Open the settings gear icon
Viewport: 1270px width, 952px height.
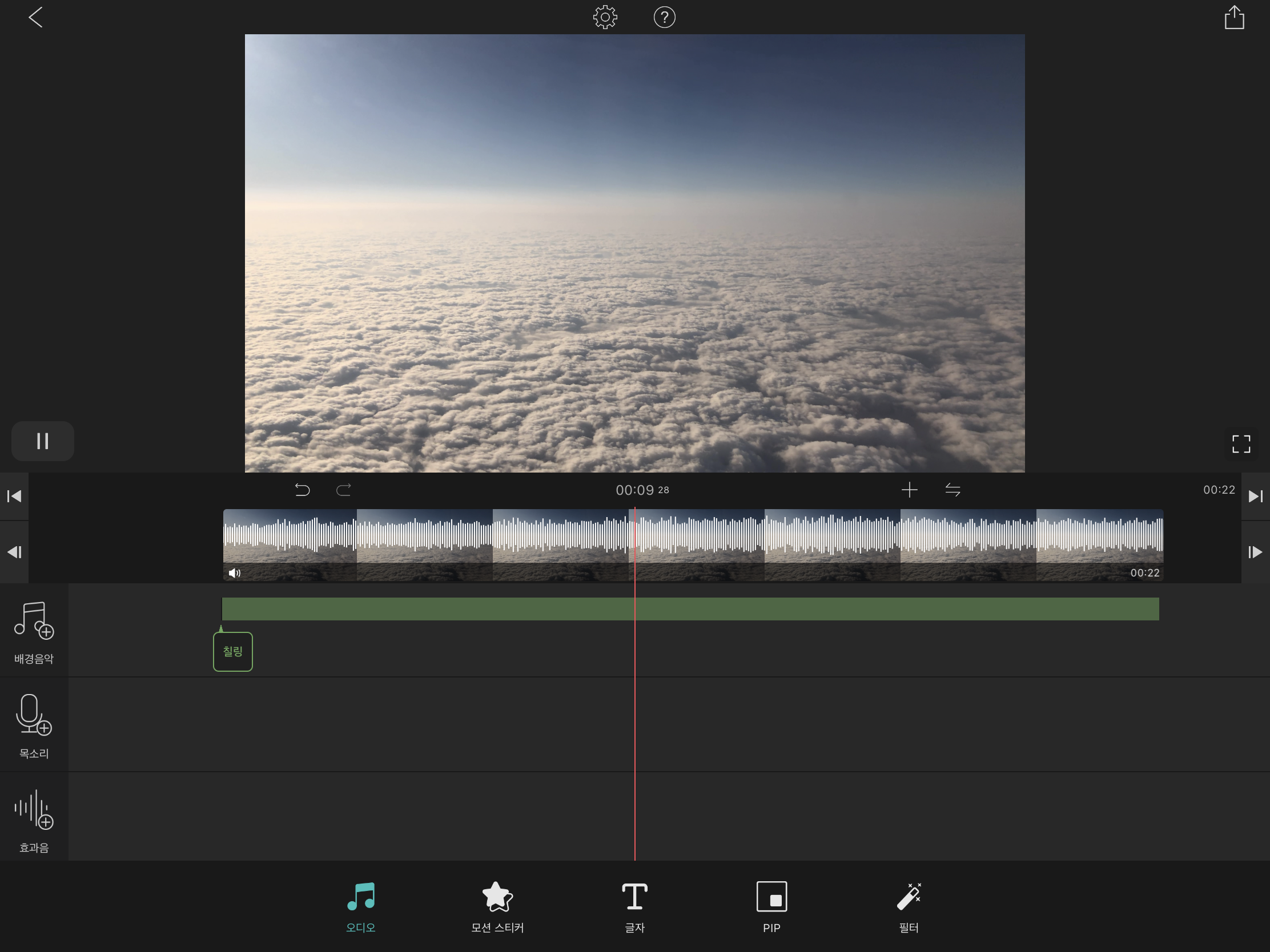605,17
